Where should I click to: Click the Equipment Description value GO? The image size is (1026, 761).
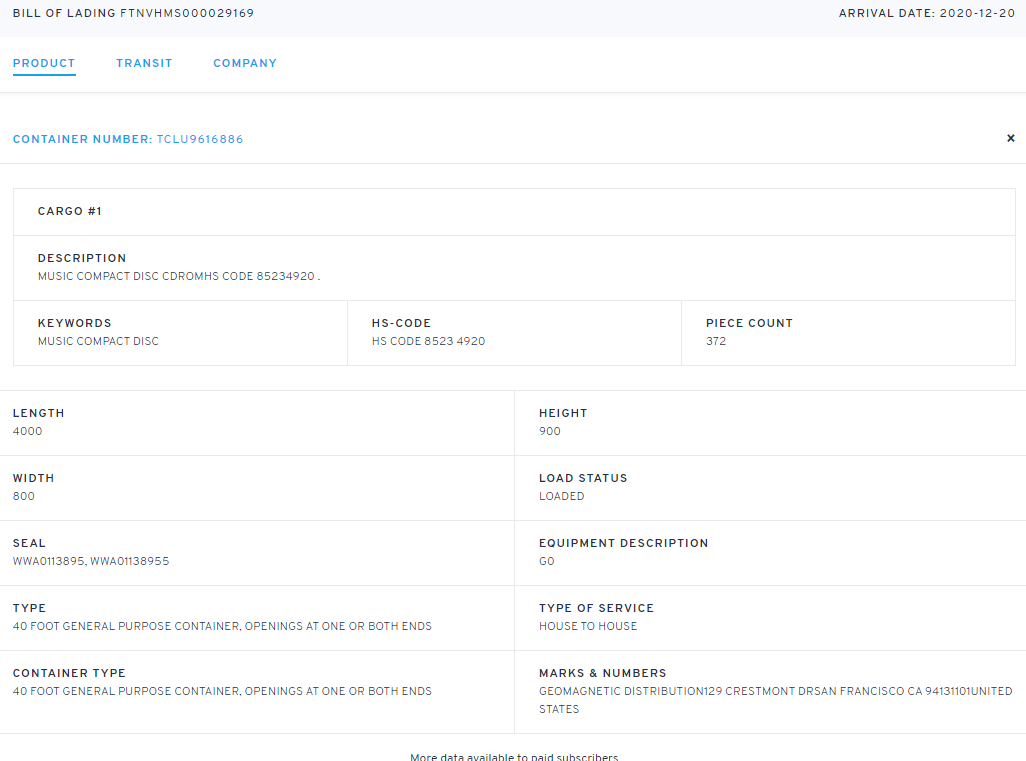point(547,561)
